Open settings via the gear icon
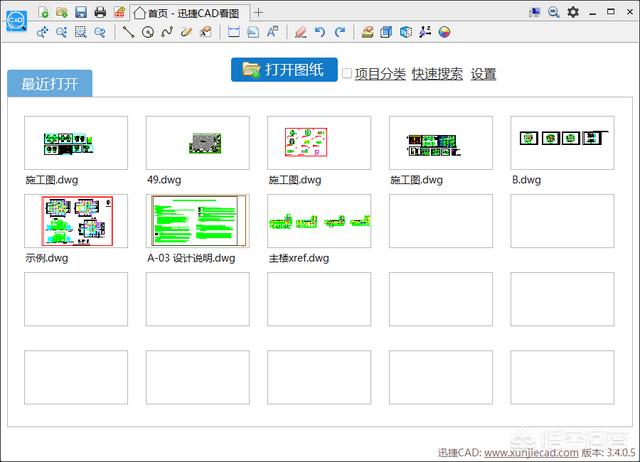Screen dimensions: 640x462 click(573, 12)
